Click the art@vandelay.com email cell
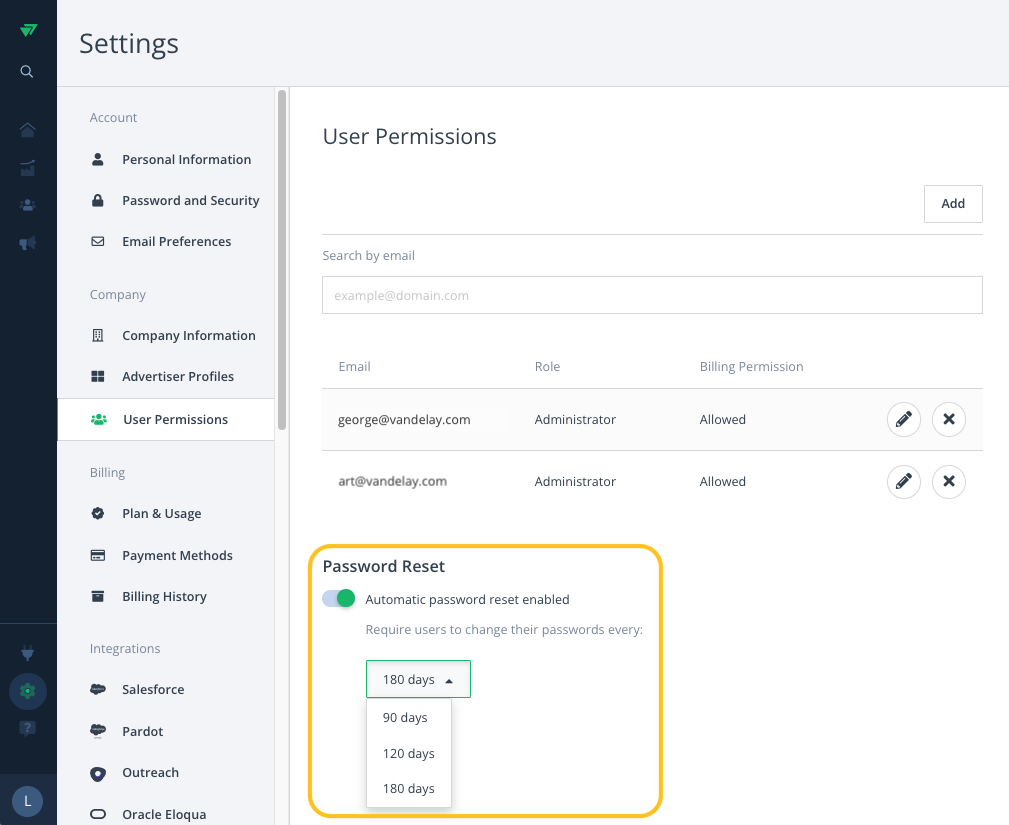Image resolution: width=1009 pixels, height=825 pixels. [x=393, y=481]
